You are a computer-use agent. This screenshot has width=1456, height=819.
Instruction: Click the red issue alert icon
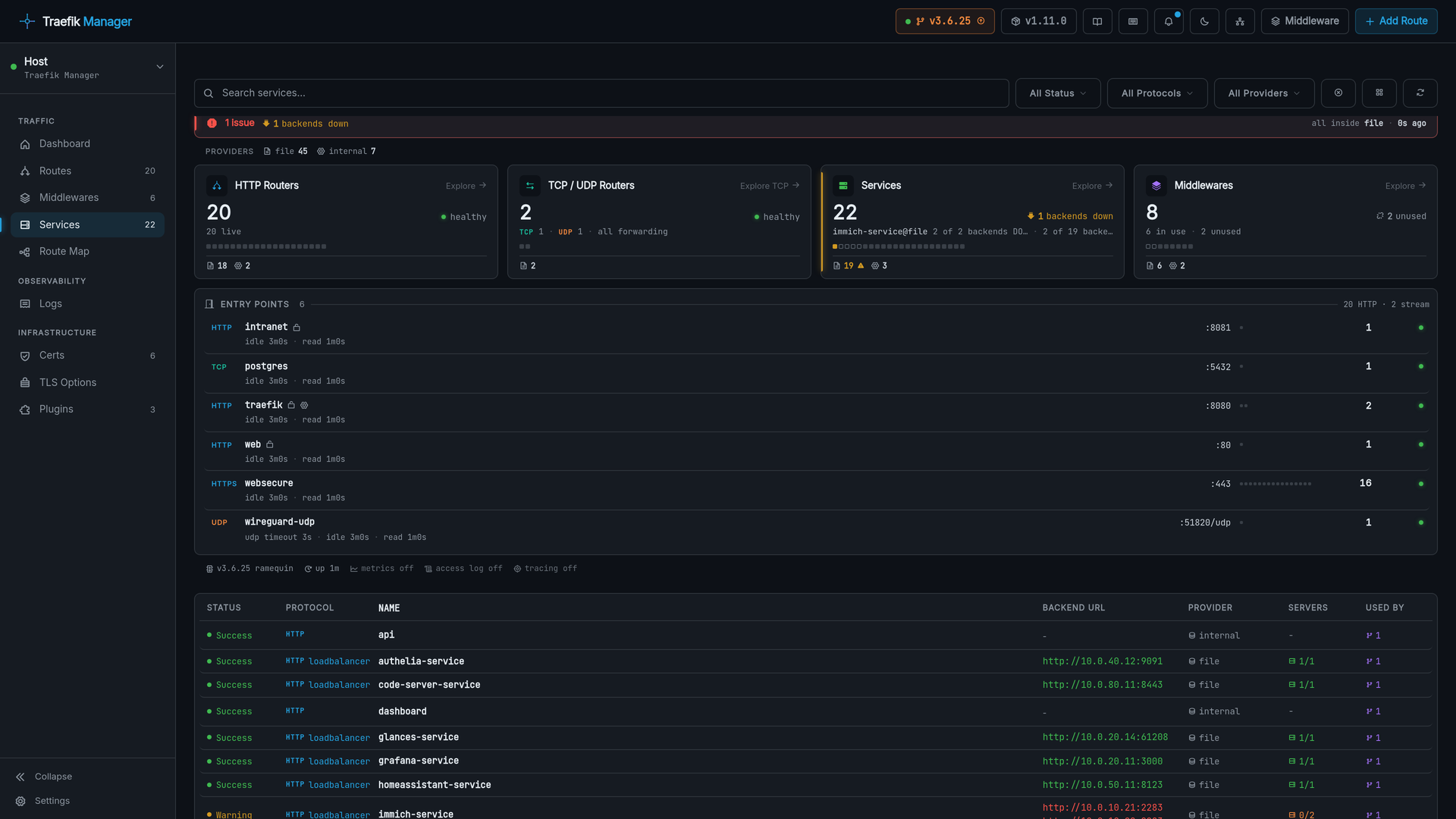click(x=212, y=123)
